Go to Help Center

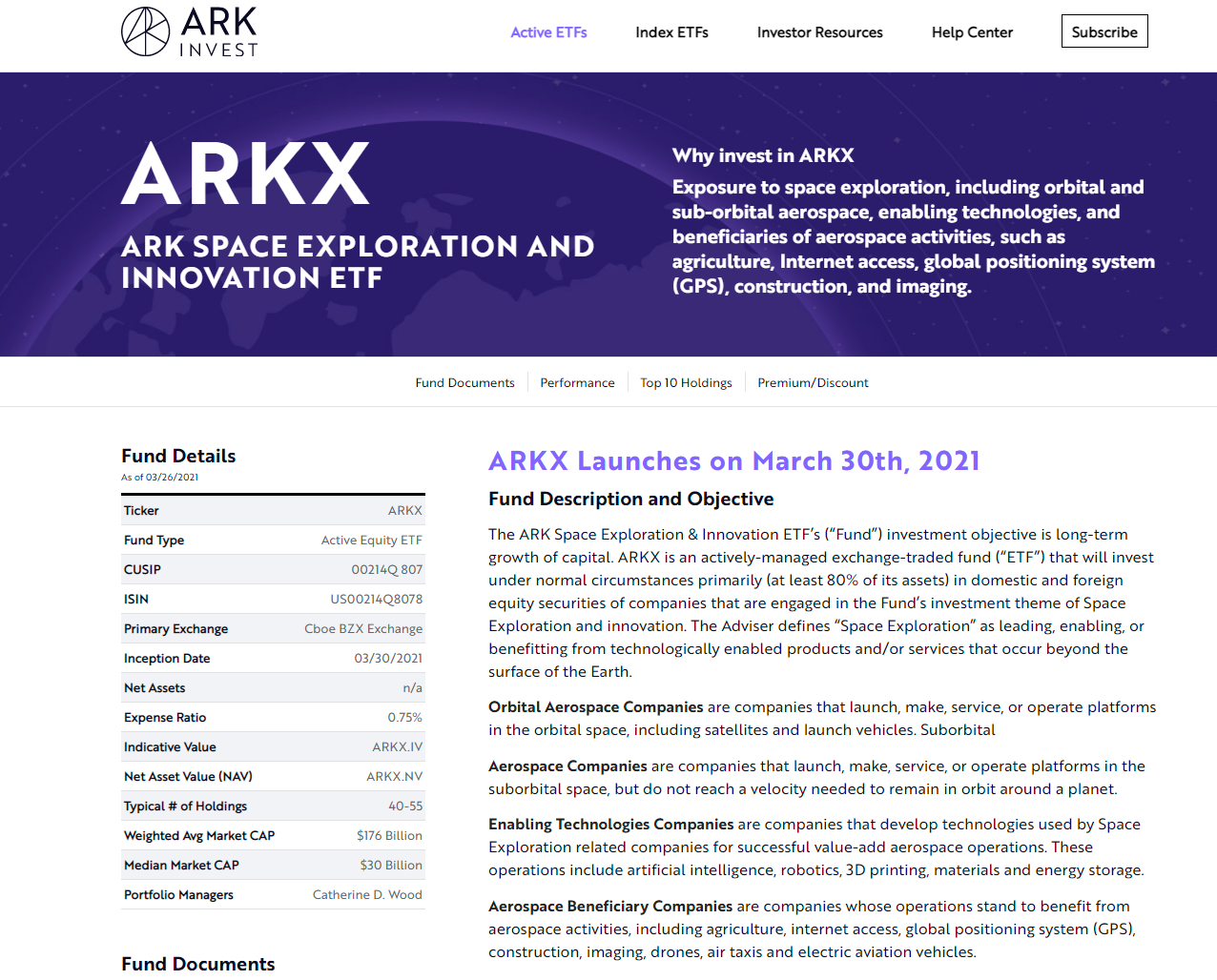point(972,32)
